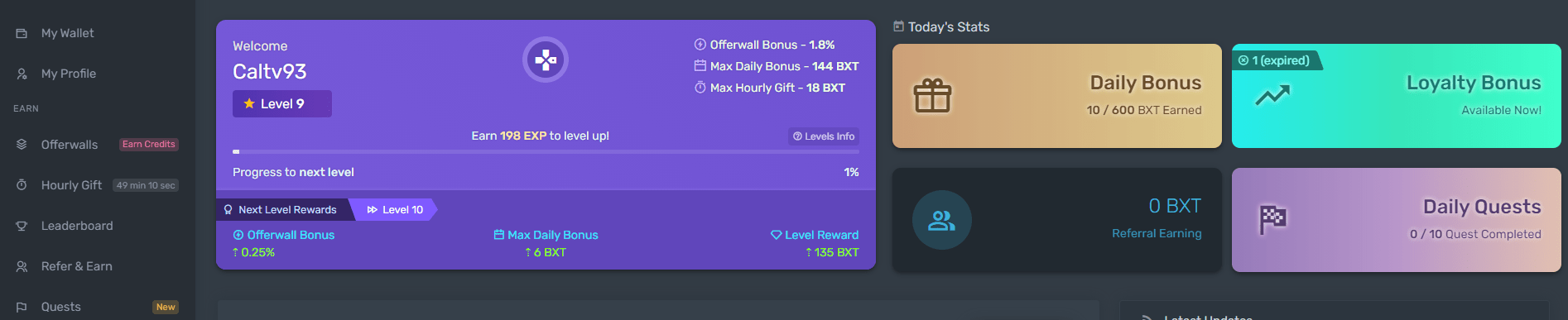1568x320 pixels.
Task: Select the Offerwalls layers icon
Action: pos(22,145)
